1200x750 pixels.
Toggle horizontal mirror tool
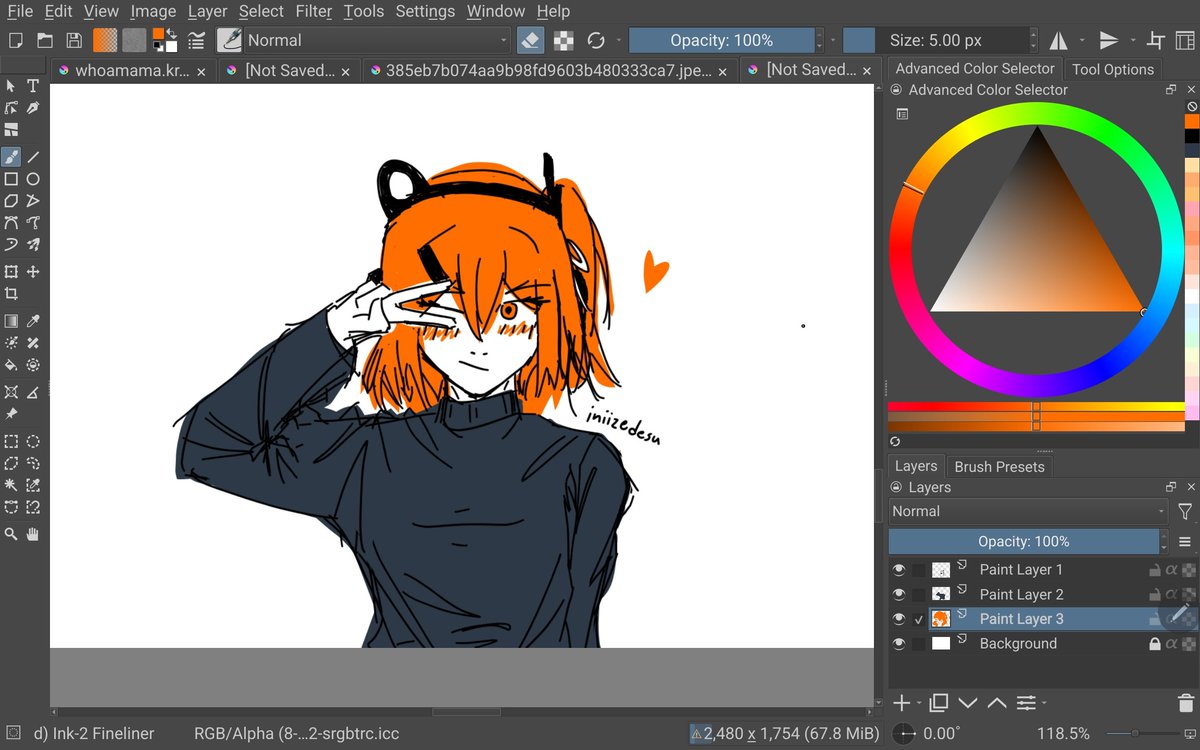[x=1058, y=40]
